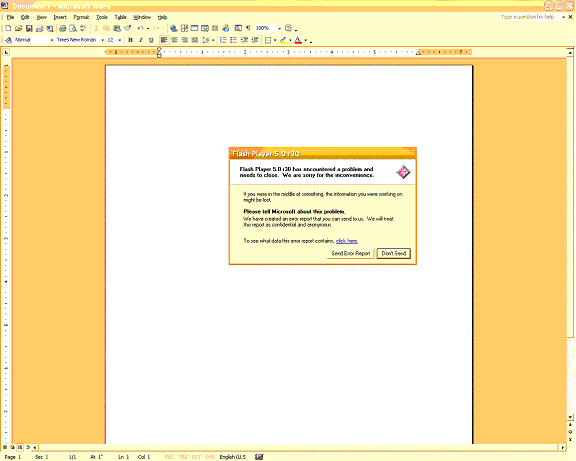Open Styles and Formatting pane icon

pyautogui.click(x=8, y=40)
